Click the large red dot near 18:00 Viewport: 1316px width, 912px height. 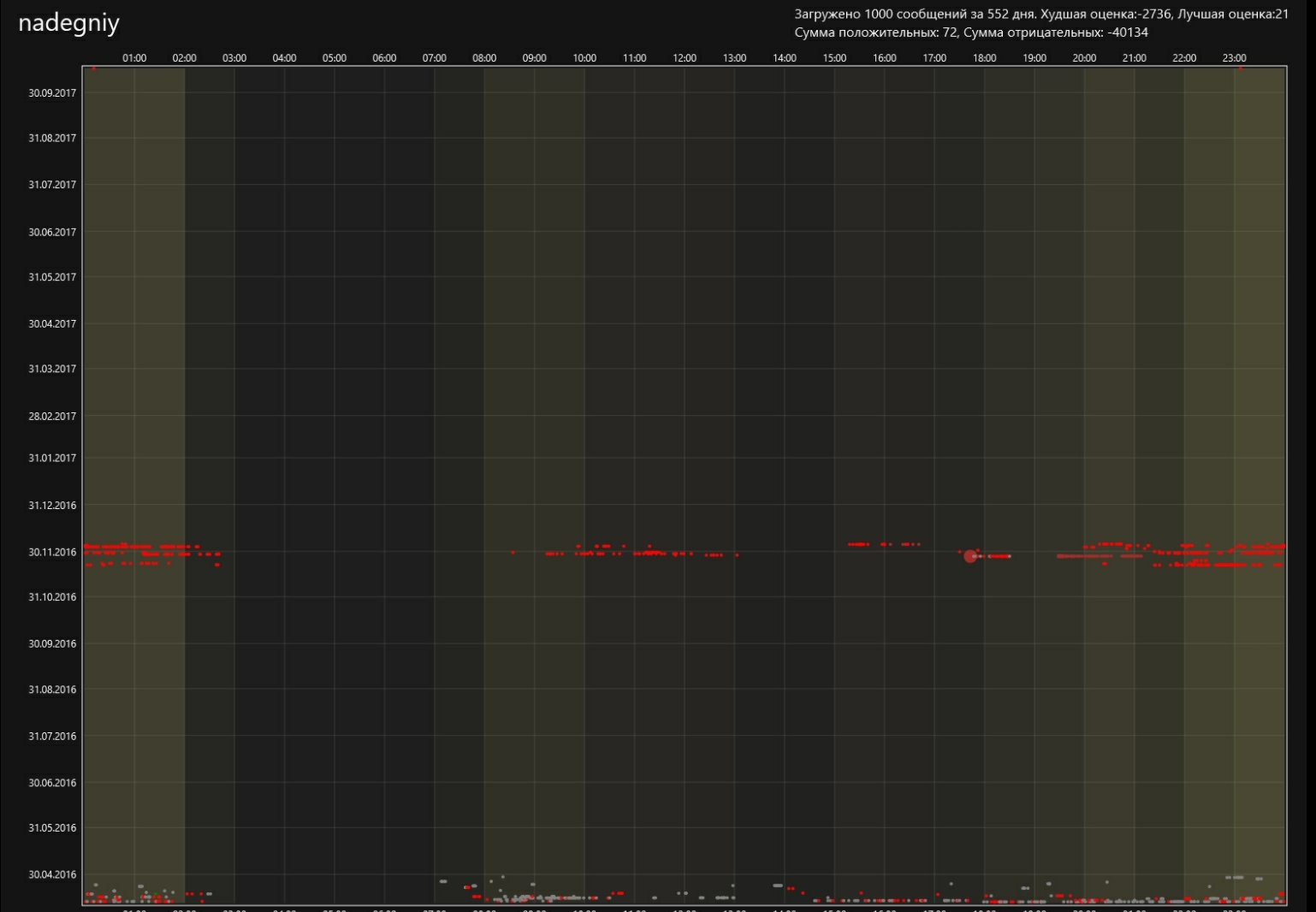pyautogui.click(x=969, y=556)
